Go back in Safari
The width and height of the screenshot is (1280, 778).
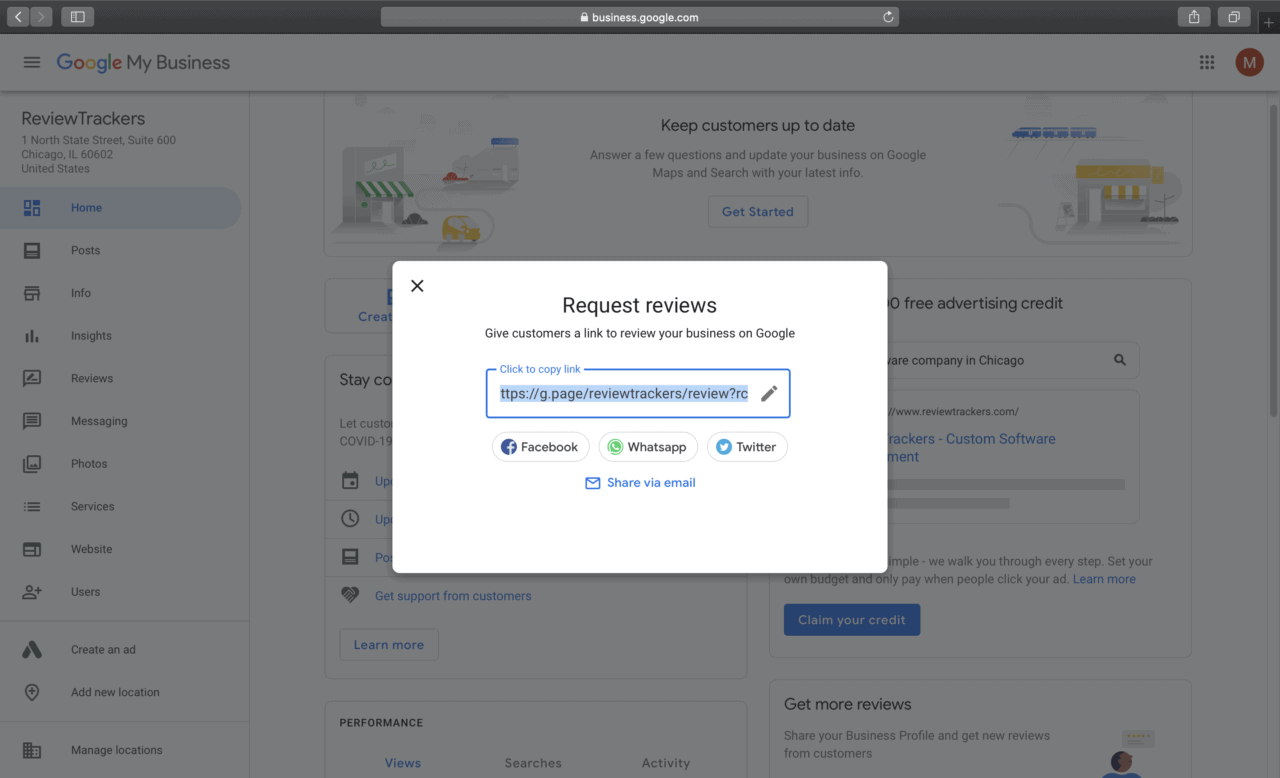coord(19,17)
